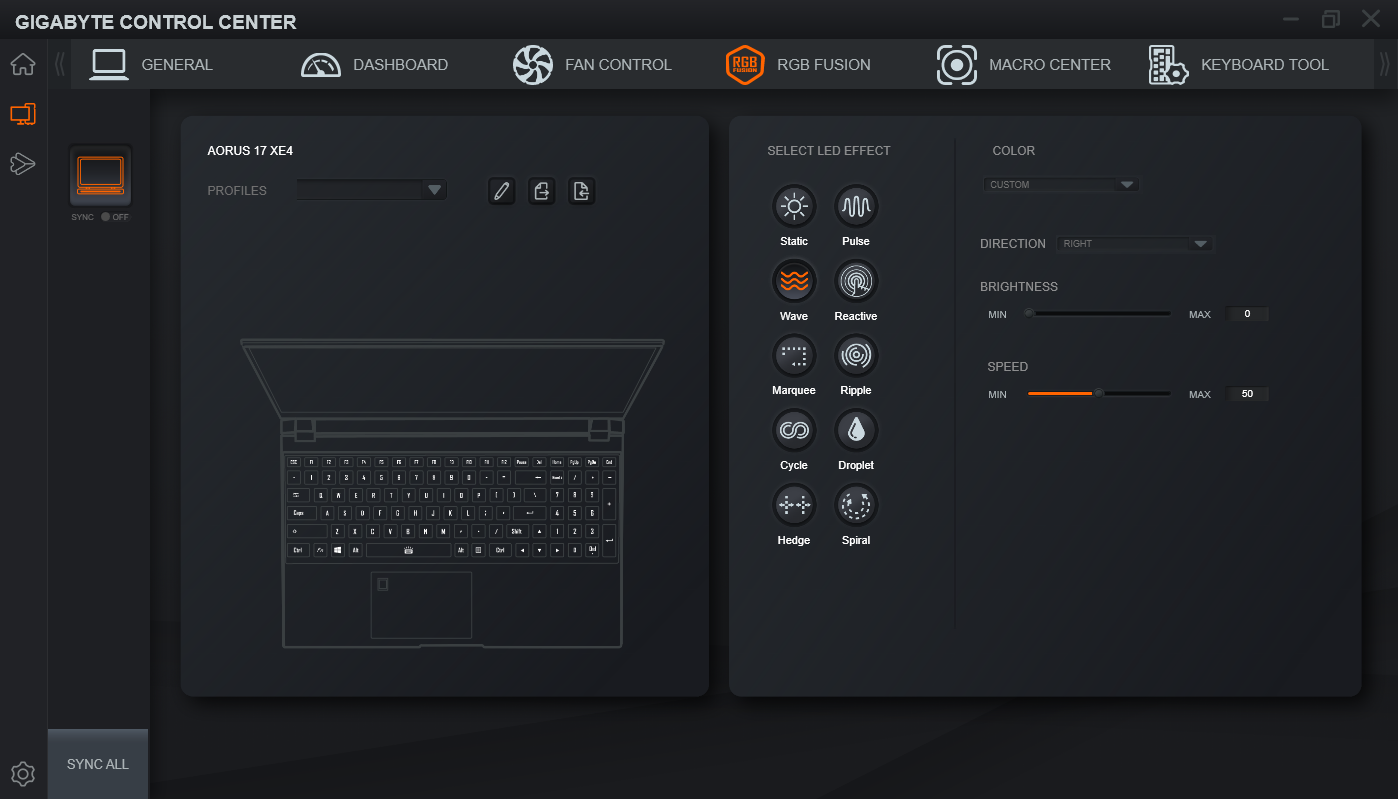Pick the Reactive LED effect icon
1398x799 pixels.
856,282
